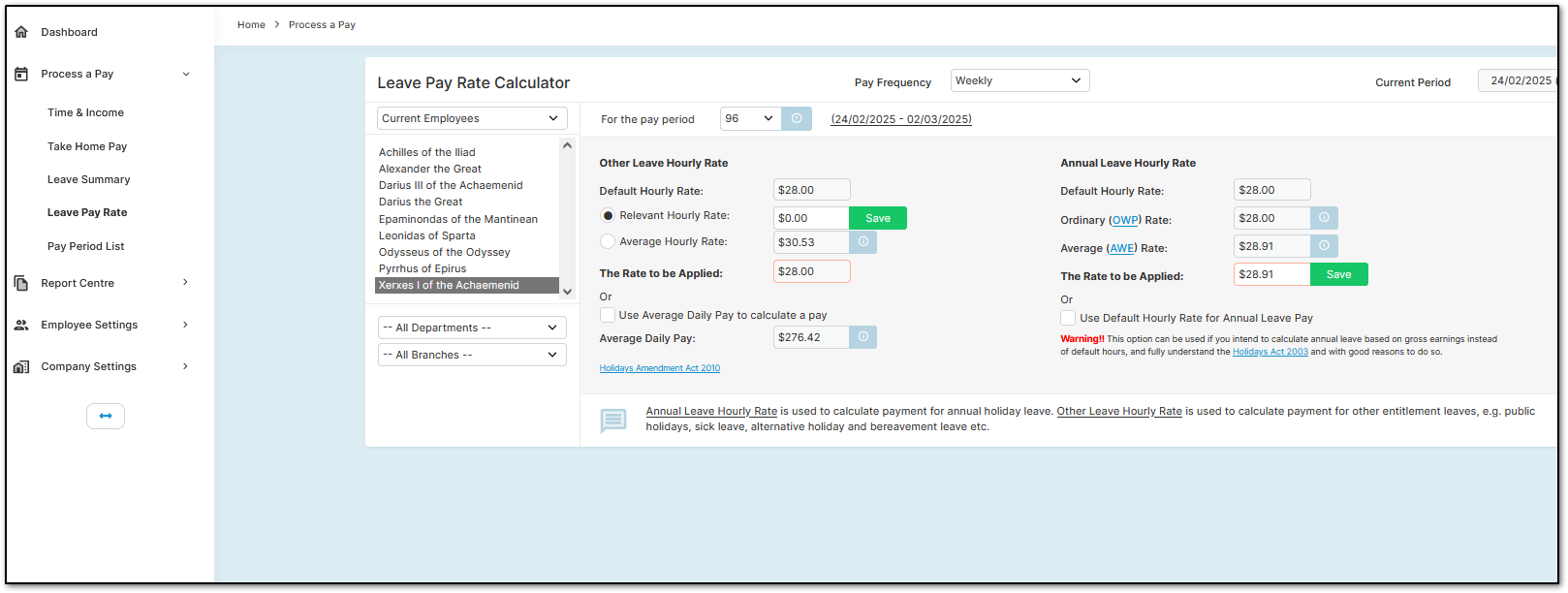Click the info icon beside Average Daily Pay
Image resolution: width=1568 pixels, height=593 pixels.
click(x=863, y=336)
